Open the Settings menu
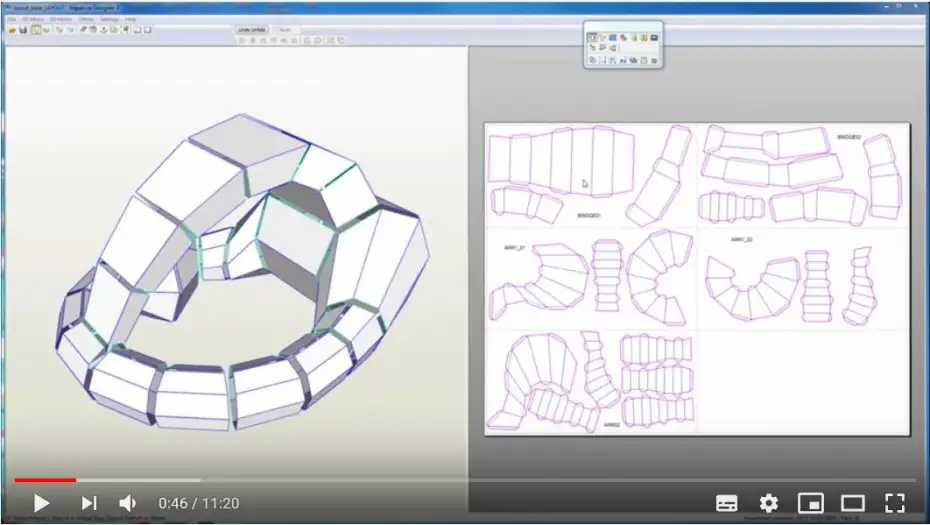Screen dimensions: 930x525 109,20
